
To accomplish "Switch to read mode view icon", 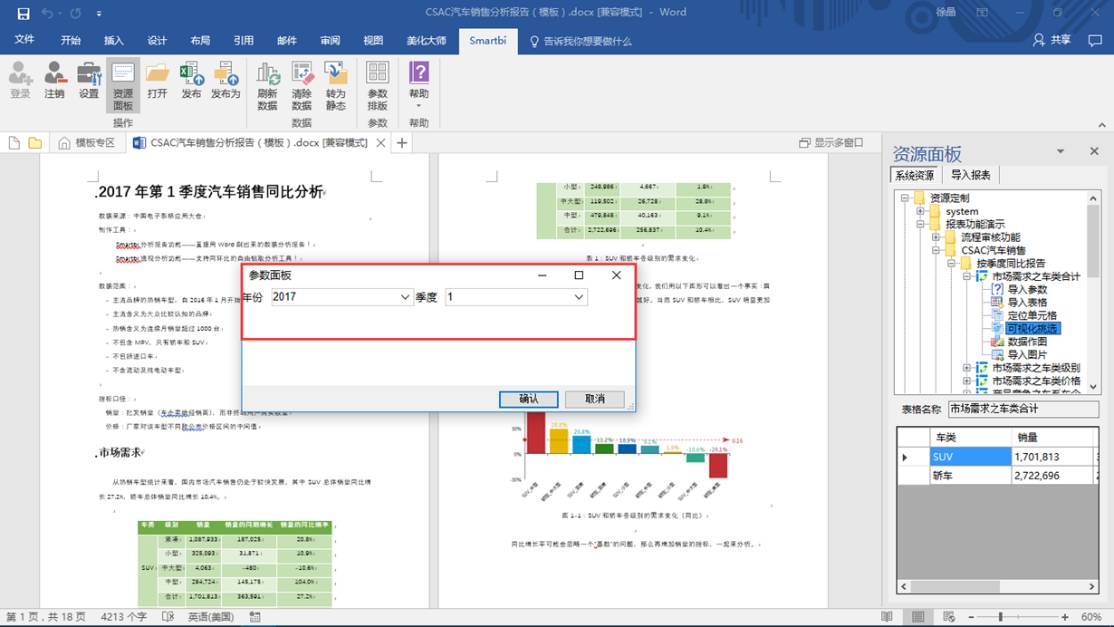I will pos(887,616).
